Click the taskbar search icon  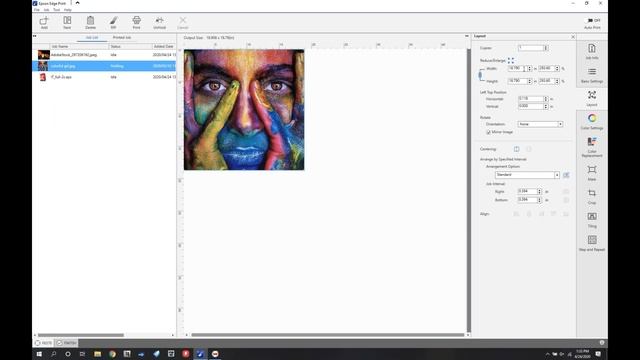[x=53, y=354]
